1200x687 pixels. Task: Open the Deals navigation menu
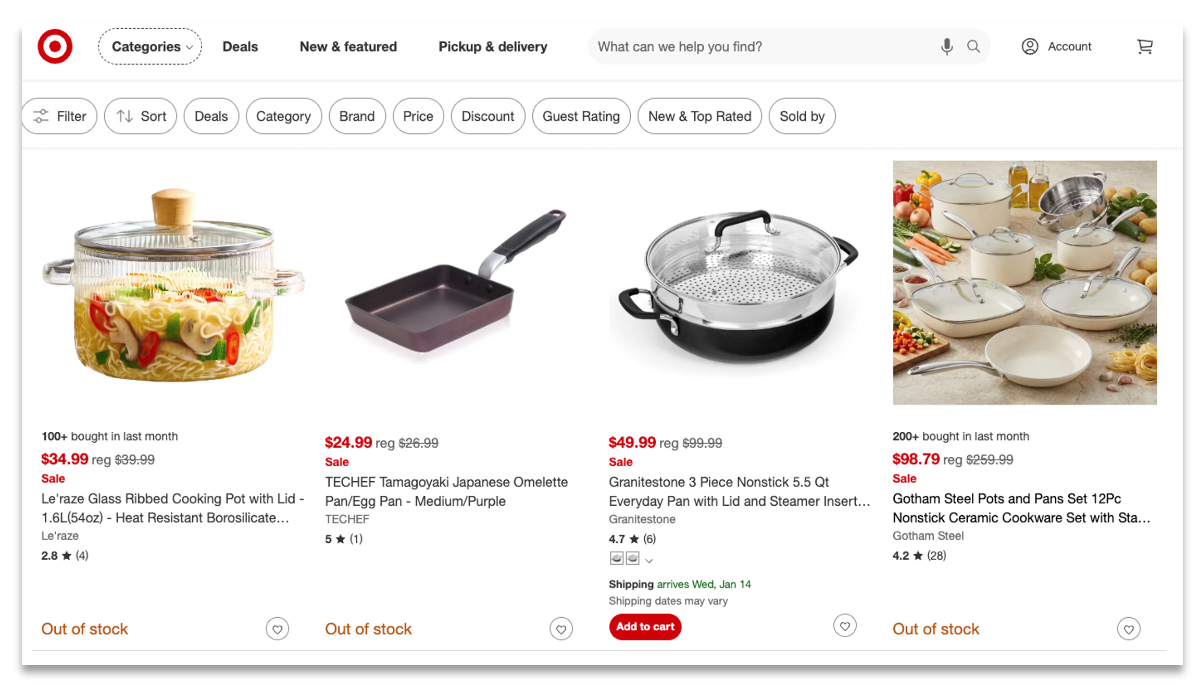[240, 47]
